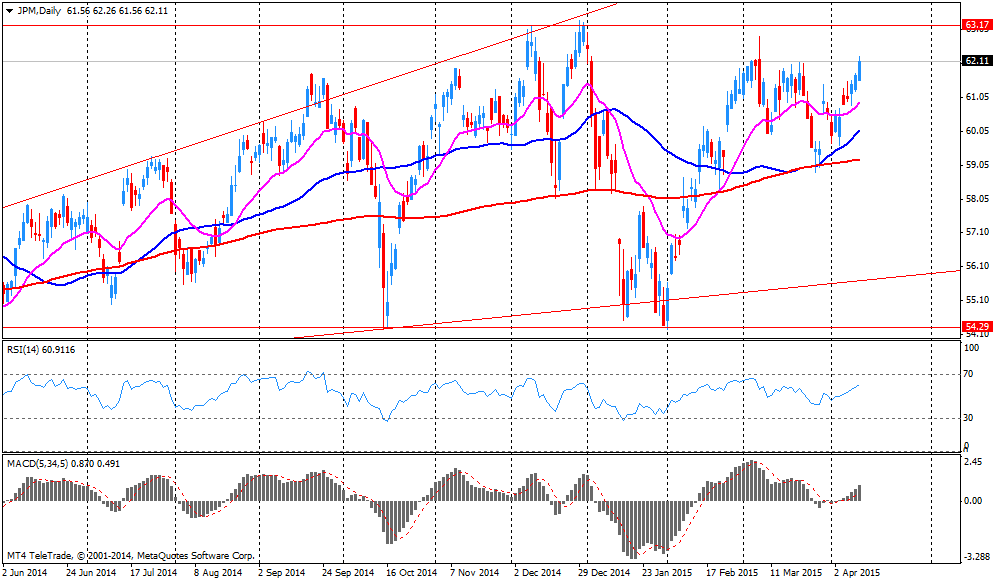Click the triangle beside the JPM,Daily title
Viewport: 1000px width, 581px height.
9,11
